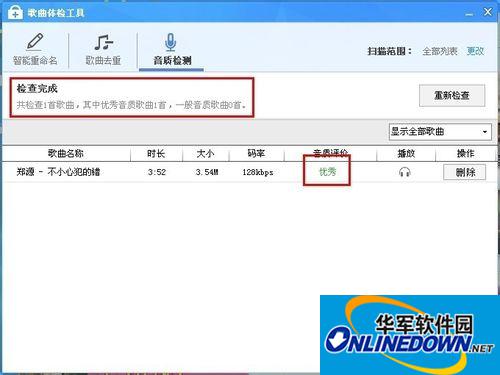Sort by 大小 column header
This screenshot has height=375, width=500.
(205, 153)
